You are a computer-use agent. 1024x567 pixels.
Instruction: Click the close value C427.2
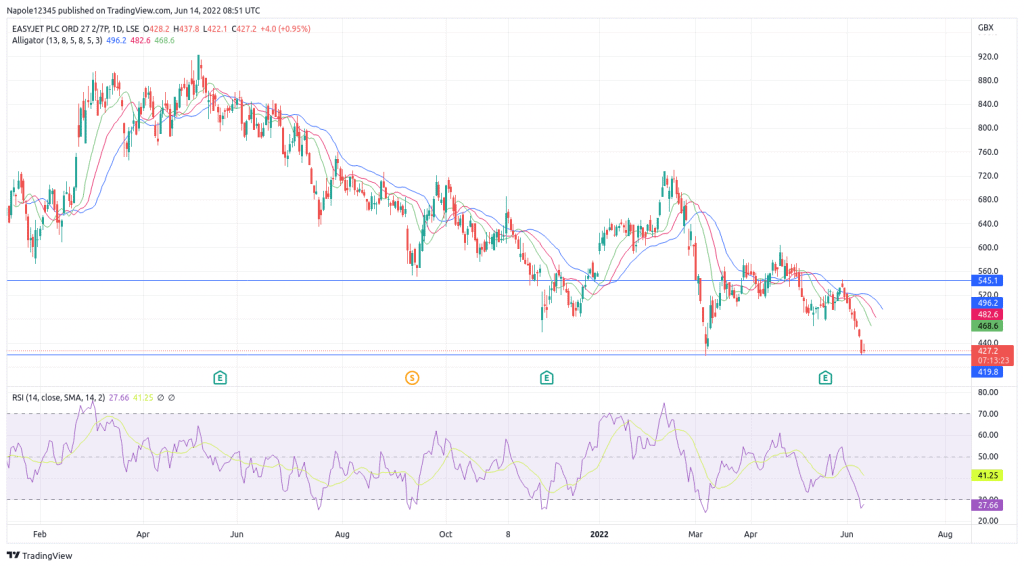tap(244, 29)
